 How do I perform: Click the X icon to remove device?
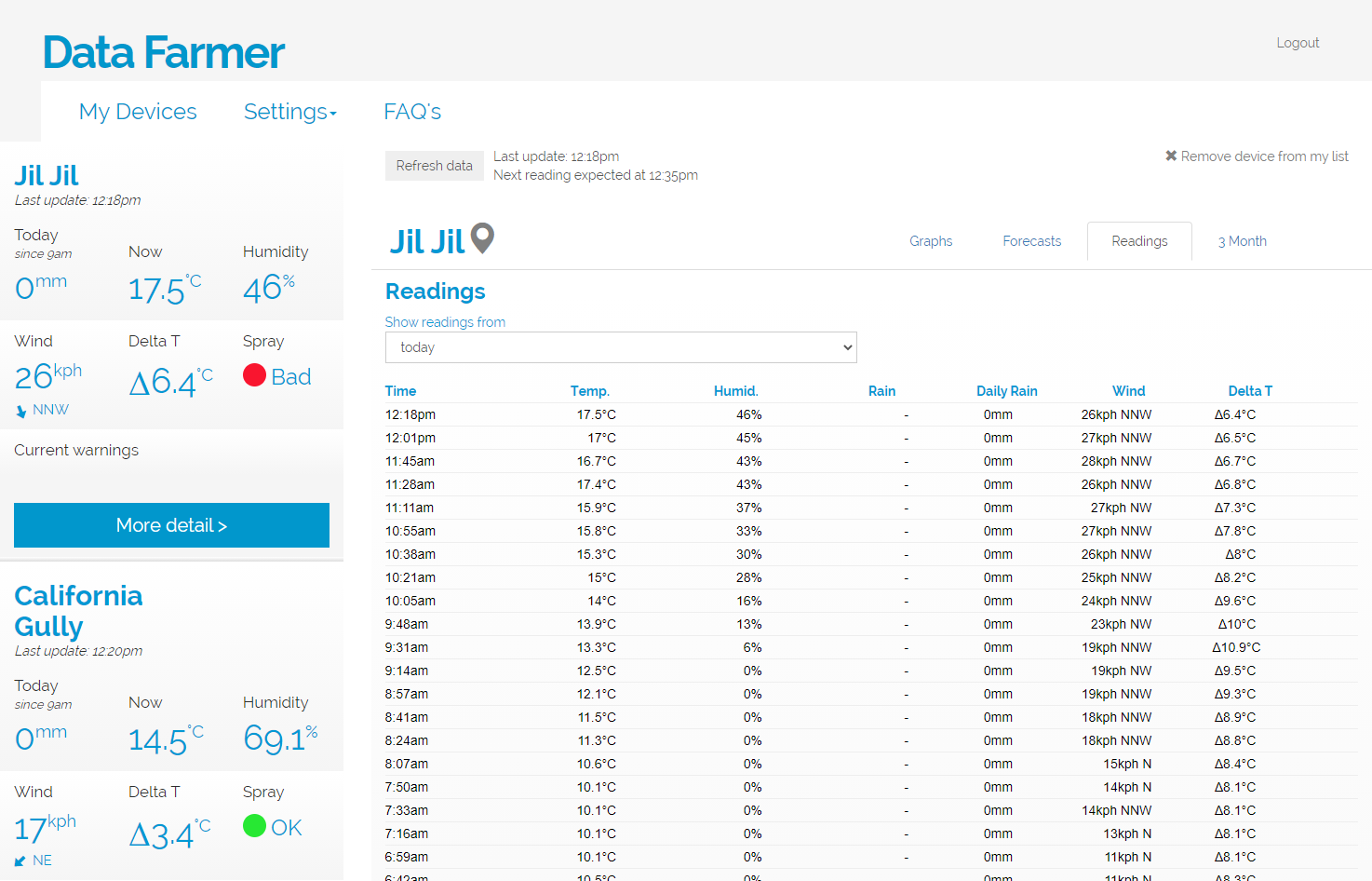(x=1171, y=156)
